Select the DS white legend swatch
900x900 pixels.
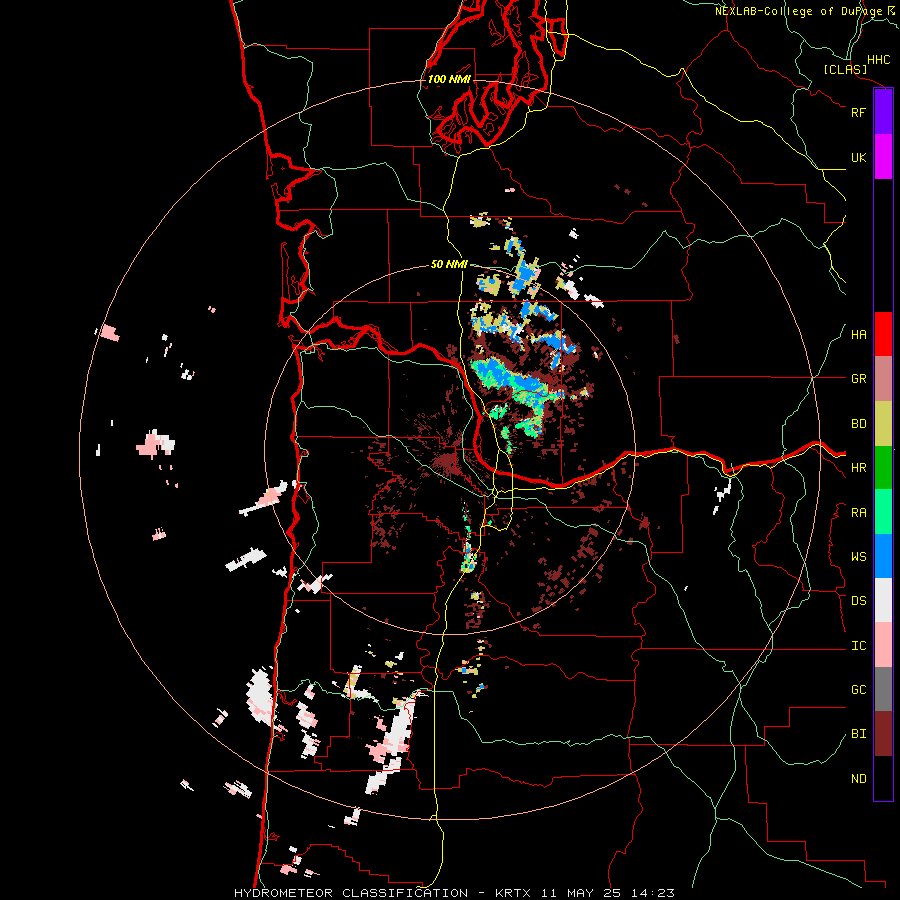(883, 600)
